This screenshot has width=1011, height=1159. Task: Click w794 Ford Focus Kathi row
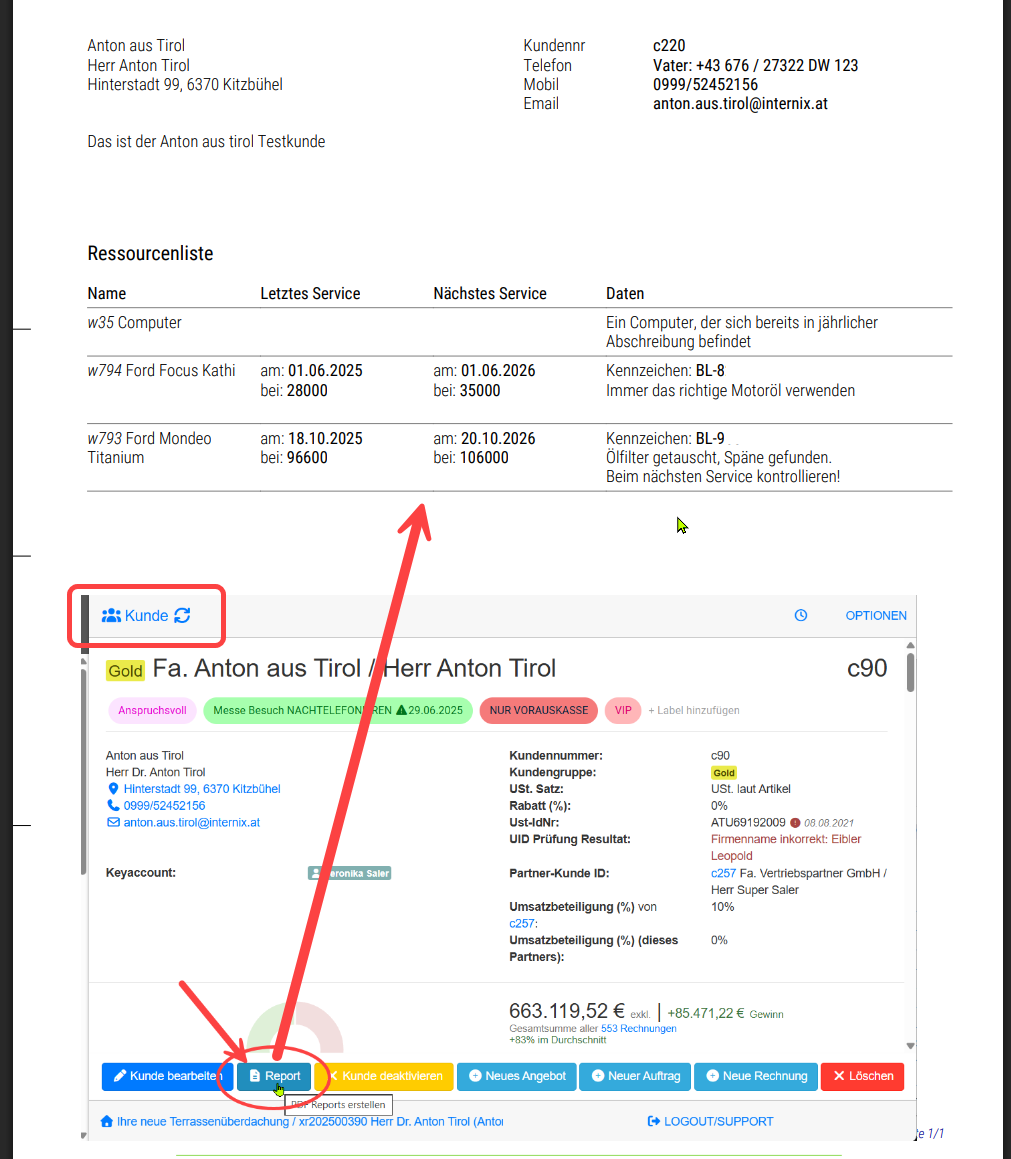coord(520,390)
